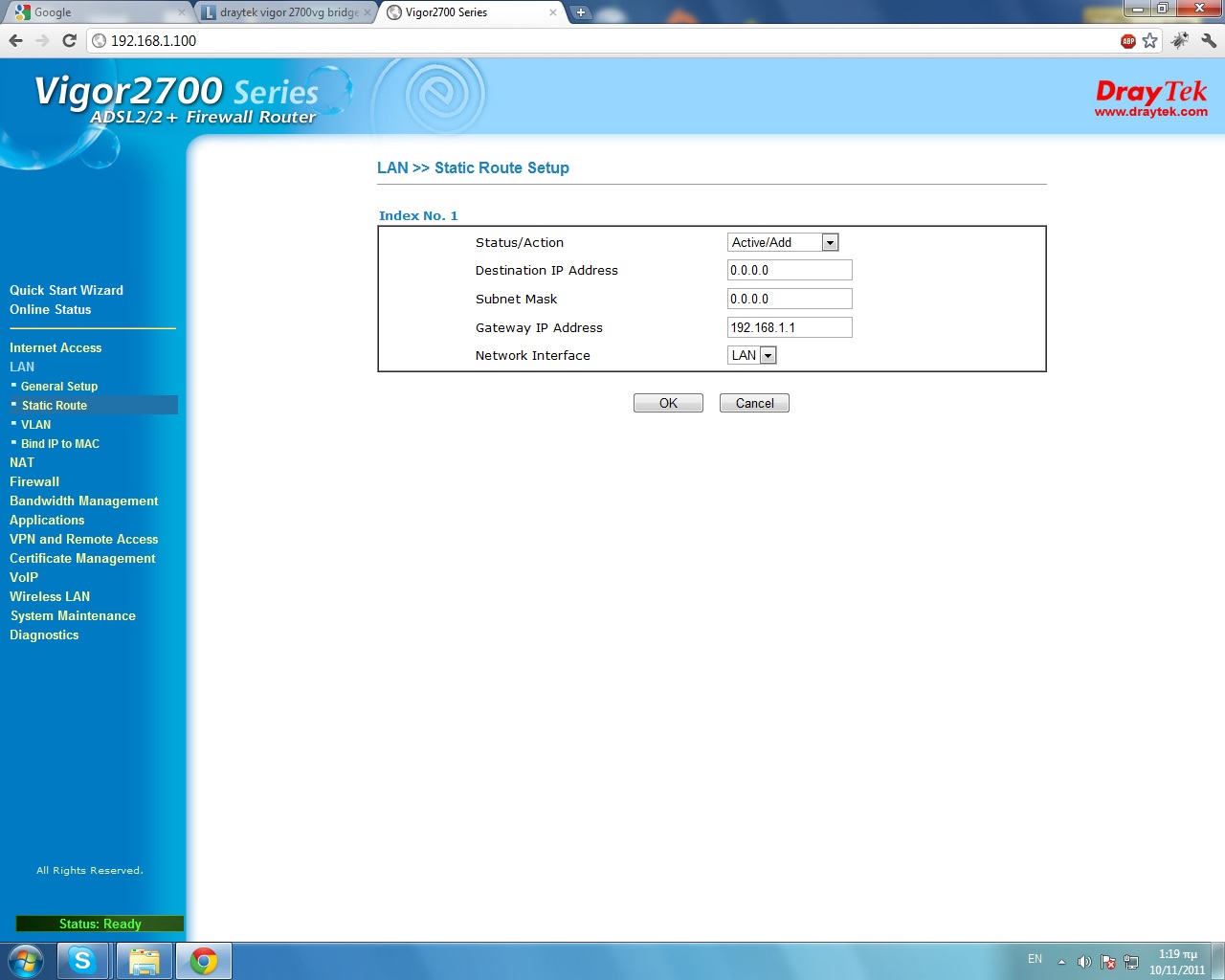Launch the Quick Start Wizard
Image resolution: width=1225 pixels, height=980 pixels.
click(66, 290)
